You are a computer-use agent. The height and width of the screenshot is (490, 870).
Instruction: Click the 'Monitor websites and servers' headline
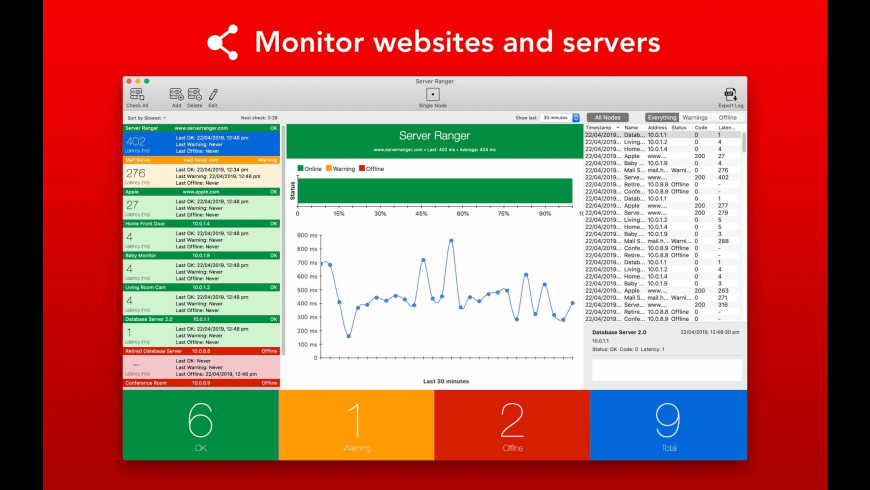(457, 42)
